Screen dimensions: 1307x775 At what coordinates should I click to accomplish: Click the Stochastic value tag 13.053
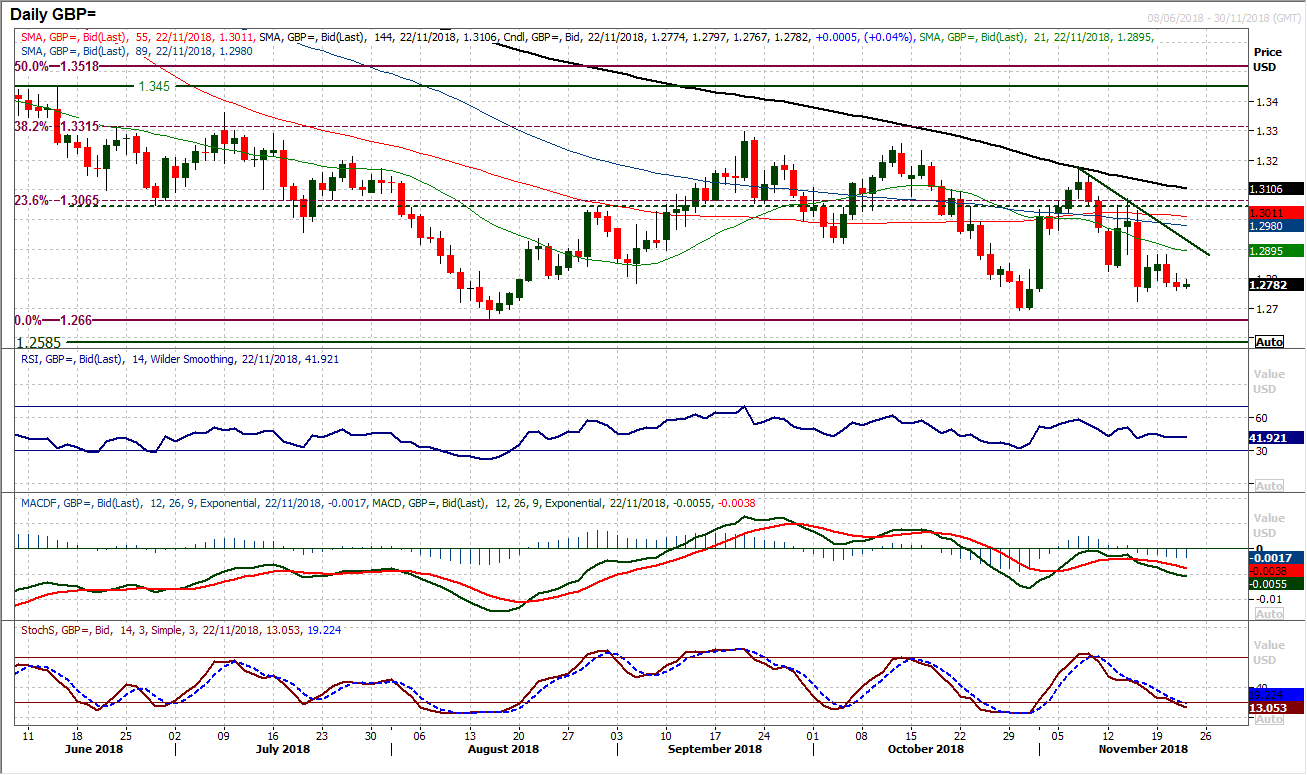[1276, 707]
